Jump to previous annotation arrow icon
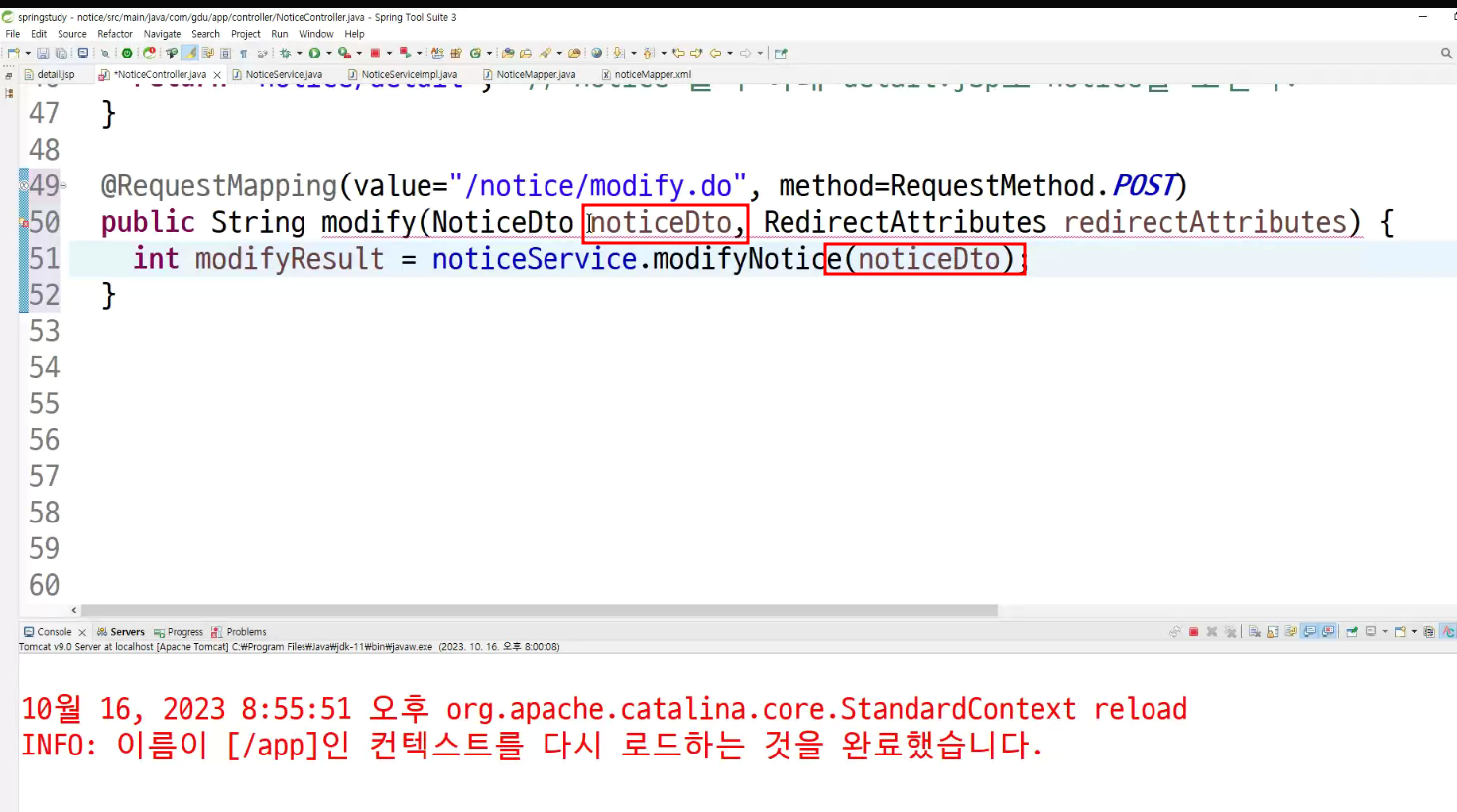This screenshot has height=812, width=1457. [648, 53]
